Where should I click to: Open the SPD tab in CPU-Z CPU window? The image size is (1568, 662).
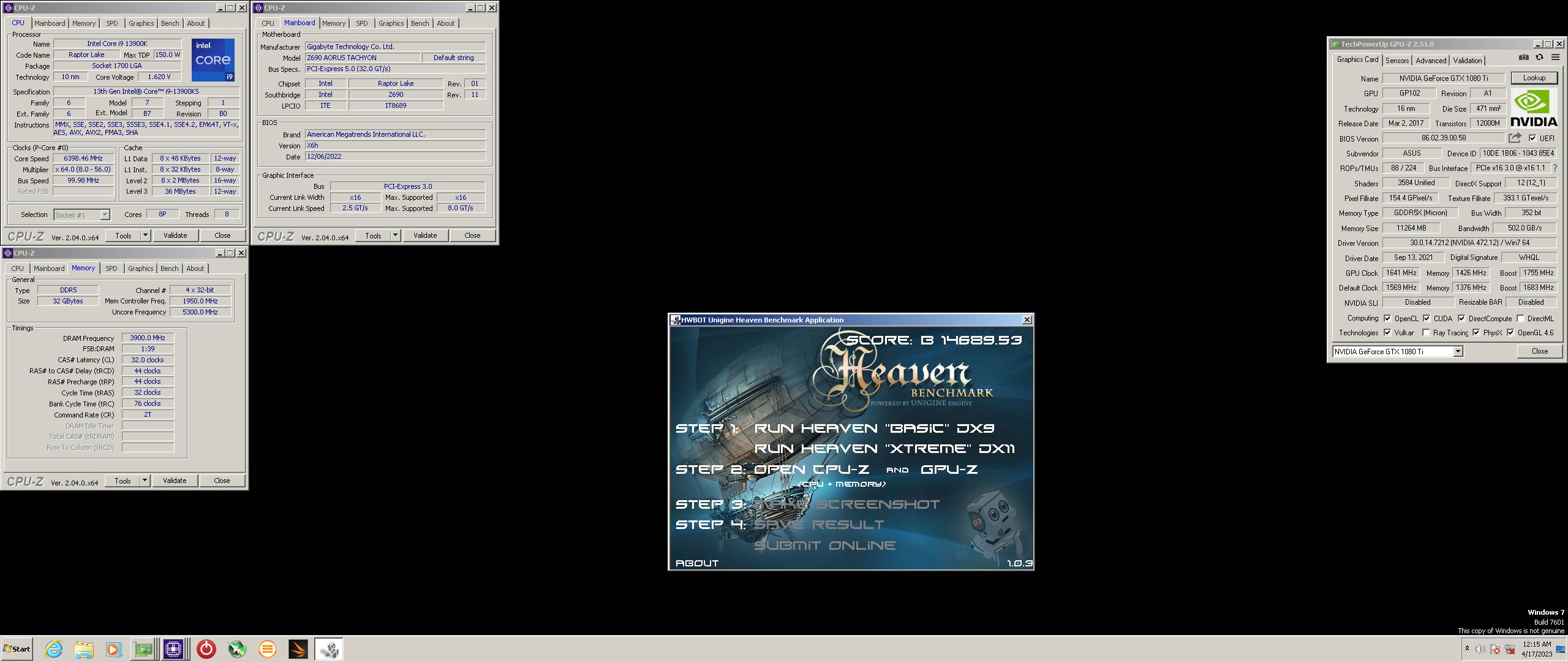click(111, 23)
